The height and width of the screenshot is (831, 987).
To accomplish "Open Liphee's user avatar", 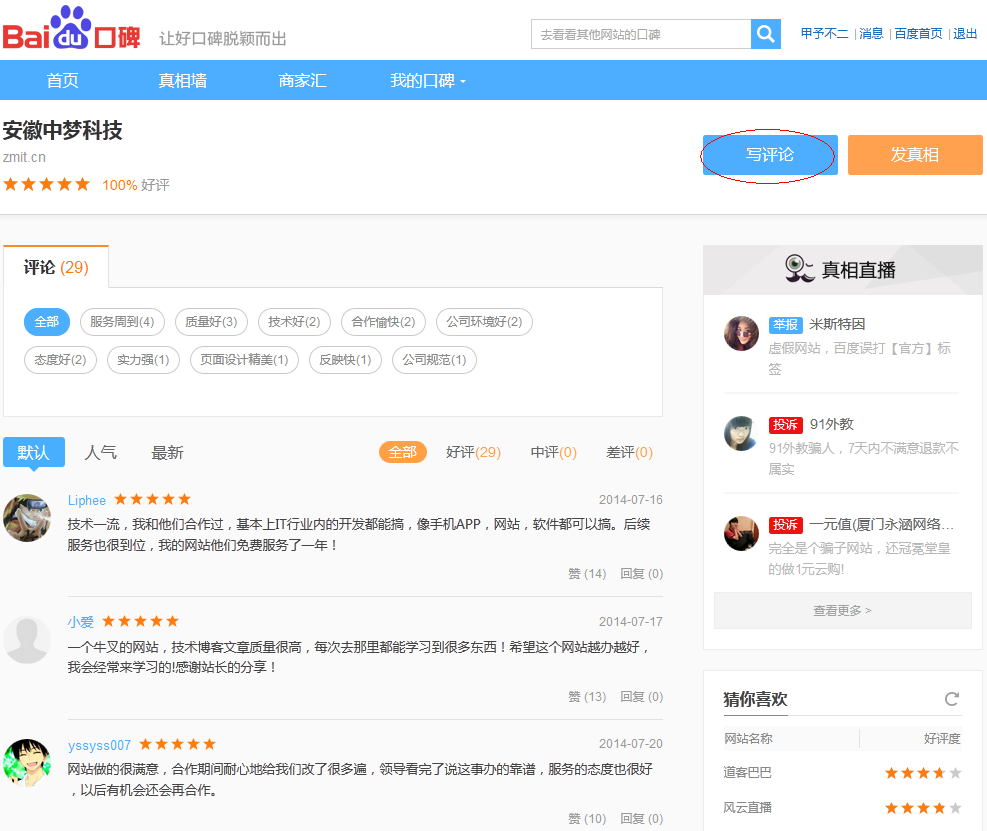I will coord(27,518).
